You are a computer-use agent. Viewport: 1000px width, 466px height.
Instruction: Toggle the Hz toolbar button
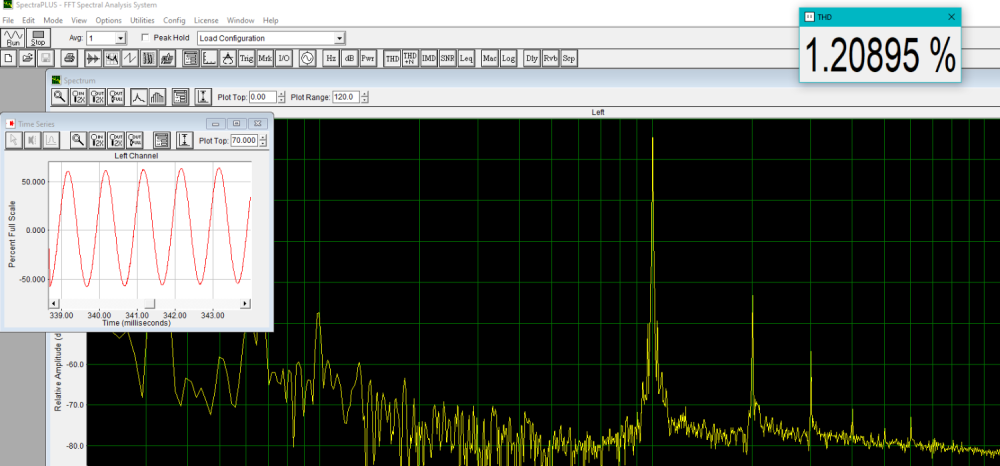click(331, 59)
